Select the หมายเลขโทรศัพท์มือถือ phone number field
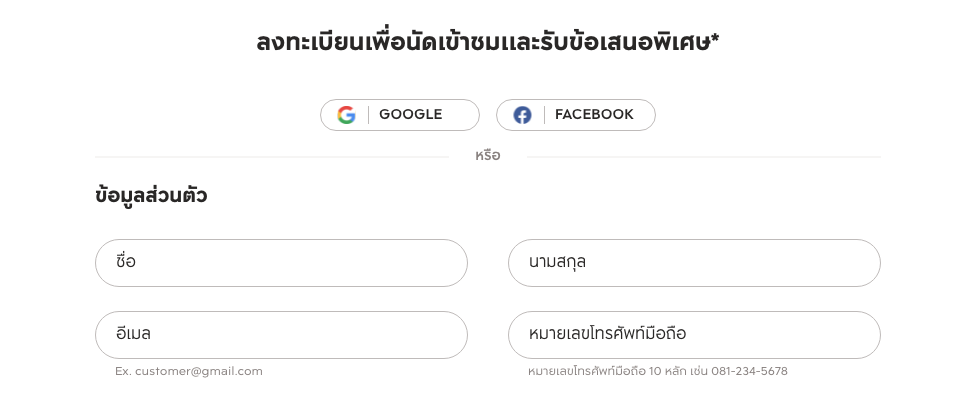 694,335
